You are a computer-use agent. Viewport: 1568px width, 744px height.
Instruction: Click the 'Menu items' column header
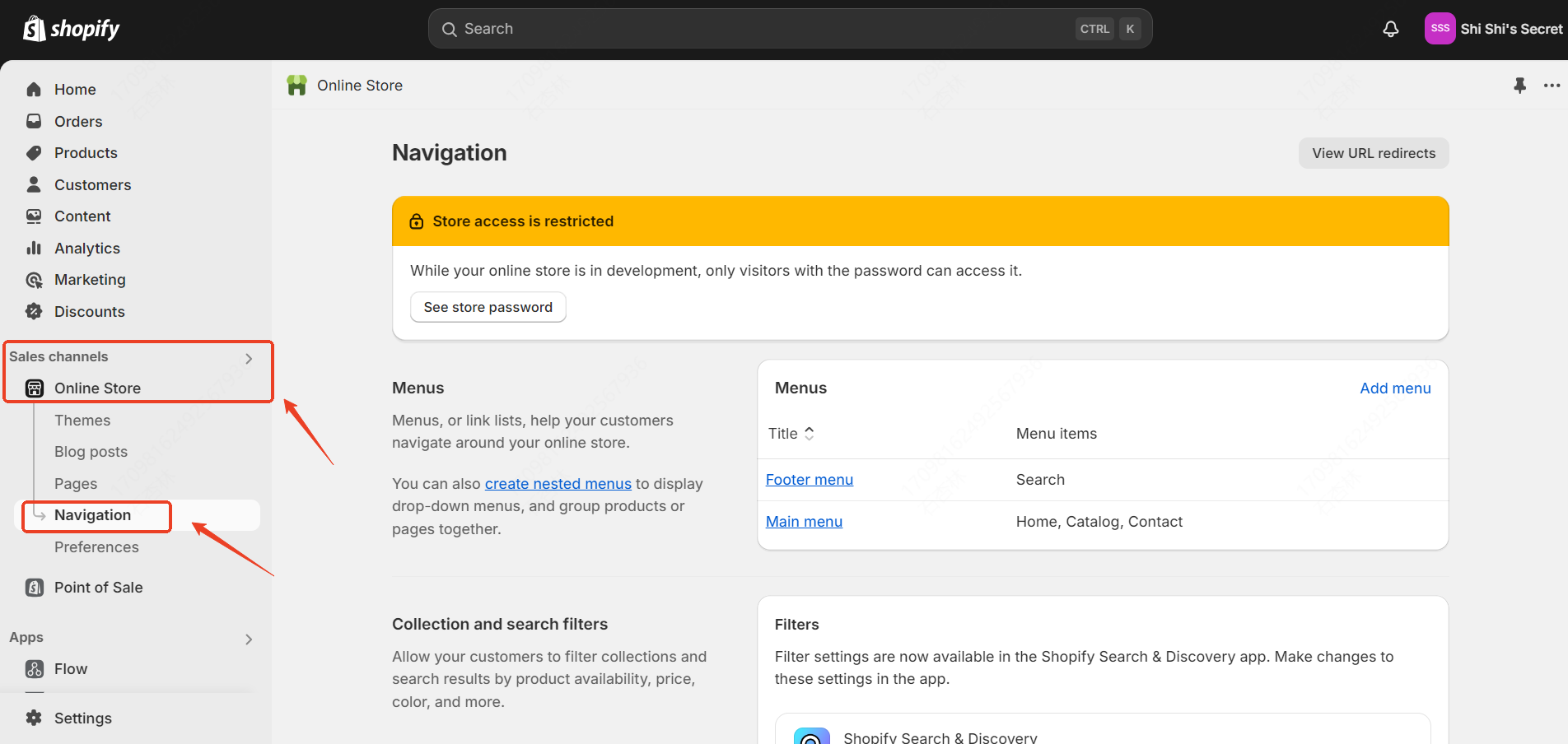pyautogui.click(x=1057, y=434)
